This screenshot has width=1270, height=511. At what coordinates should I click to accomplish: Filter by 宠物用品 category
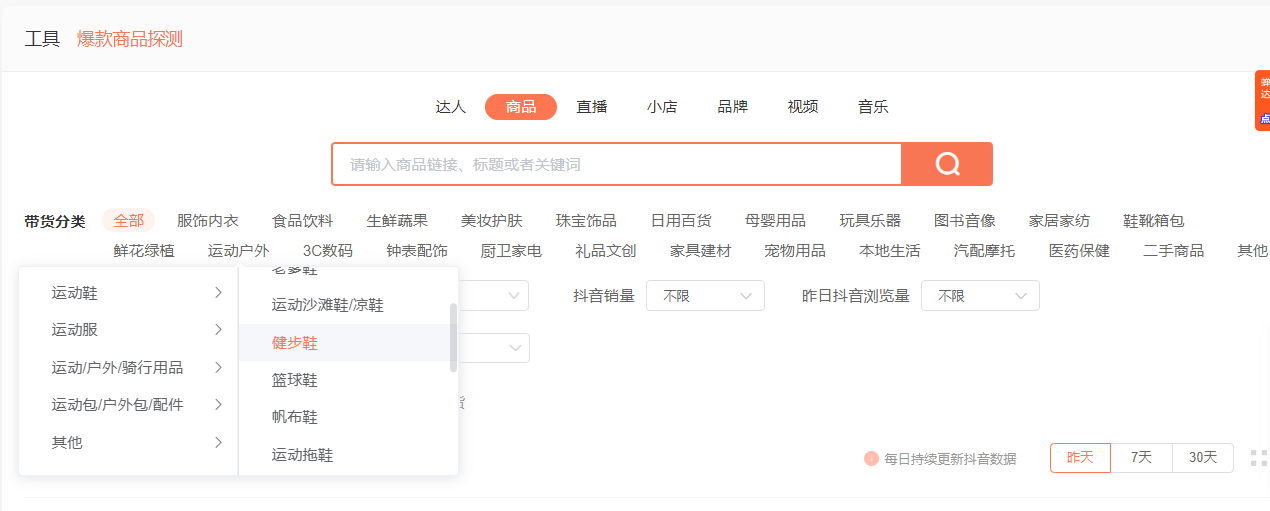(x=795, y=251)
